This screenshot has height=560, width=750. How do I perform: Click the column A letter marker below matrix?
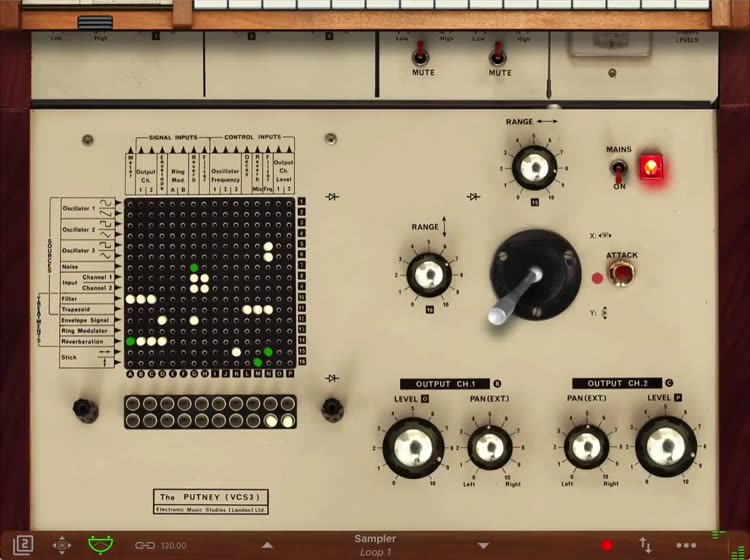[x=130, y=373]
